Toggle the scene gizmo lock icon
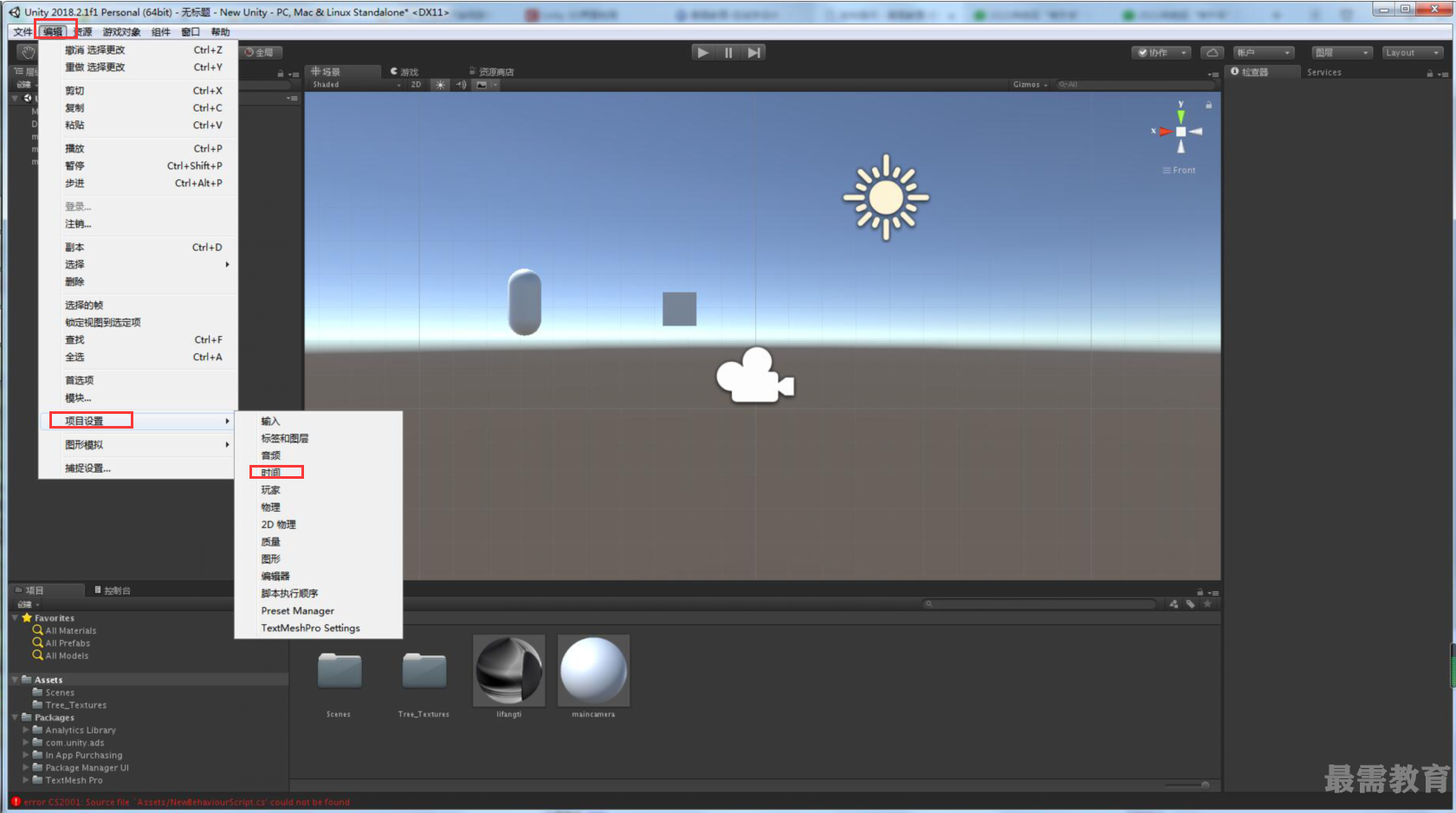1456x813 pixels. 1208,105
